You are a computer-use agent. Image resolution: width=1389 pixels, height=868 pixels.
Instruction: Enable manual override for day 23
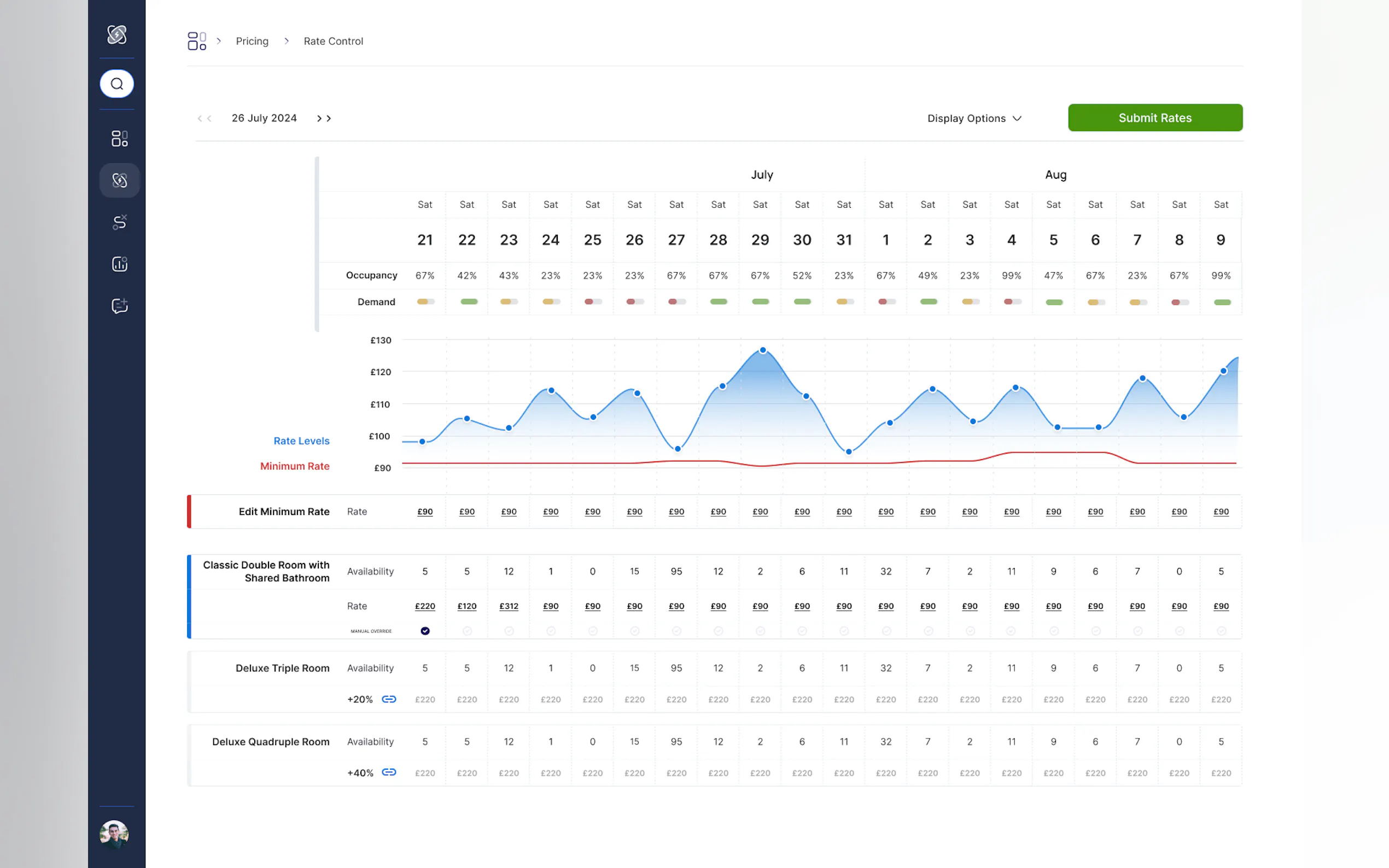click(509, 631)
